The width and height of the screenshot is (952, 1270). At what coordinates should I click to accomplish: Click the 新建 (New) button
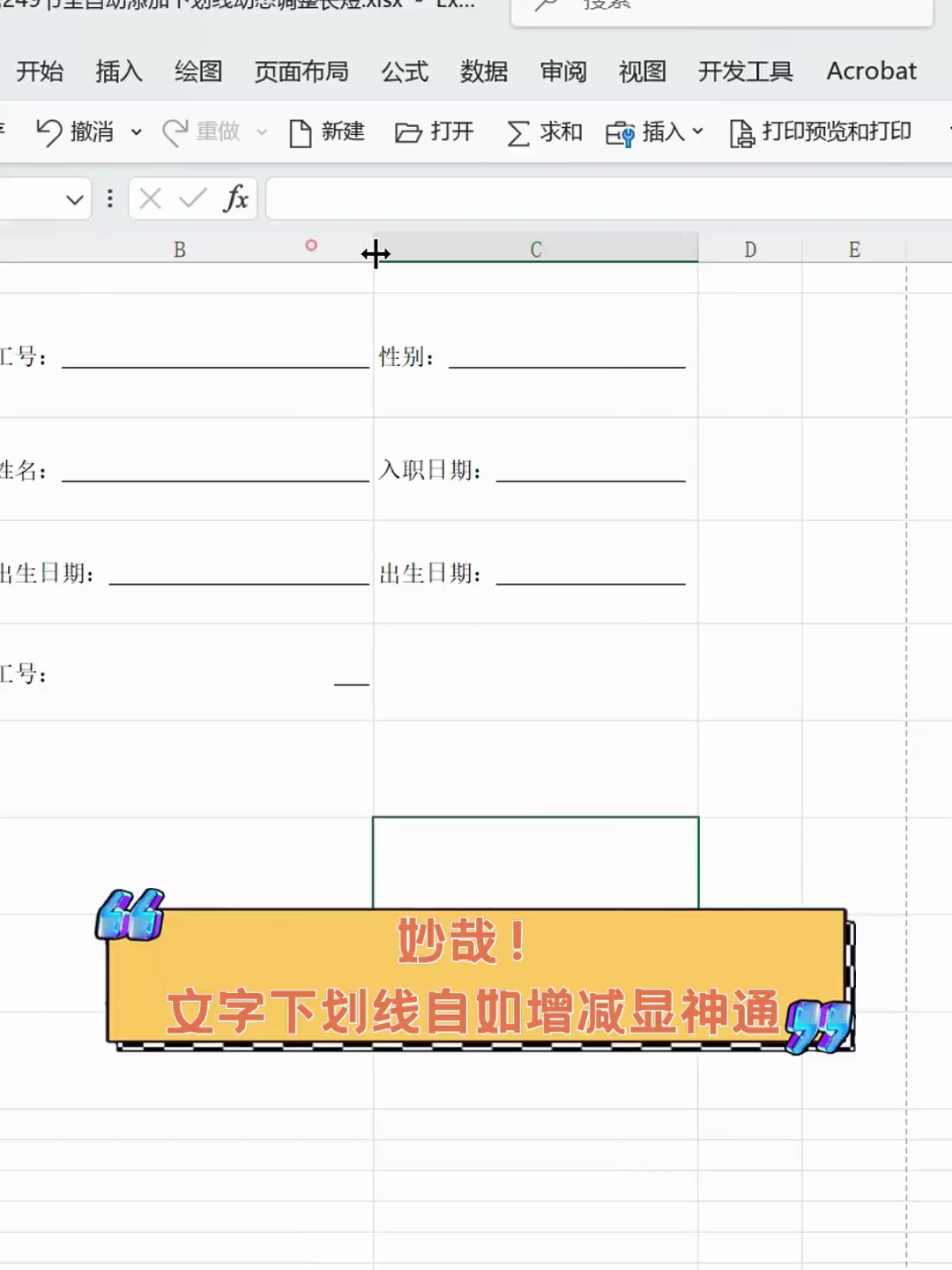coord(327,132)
